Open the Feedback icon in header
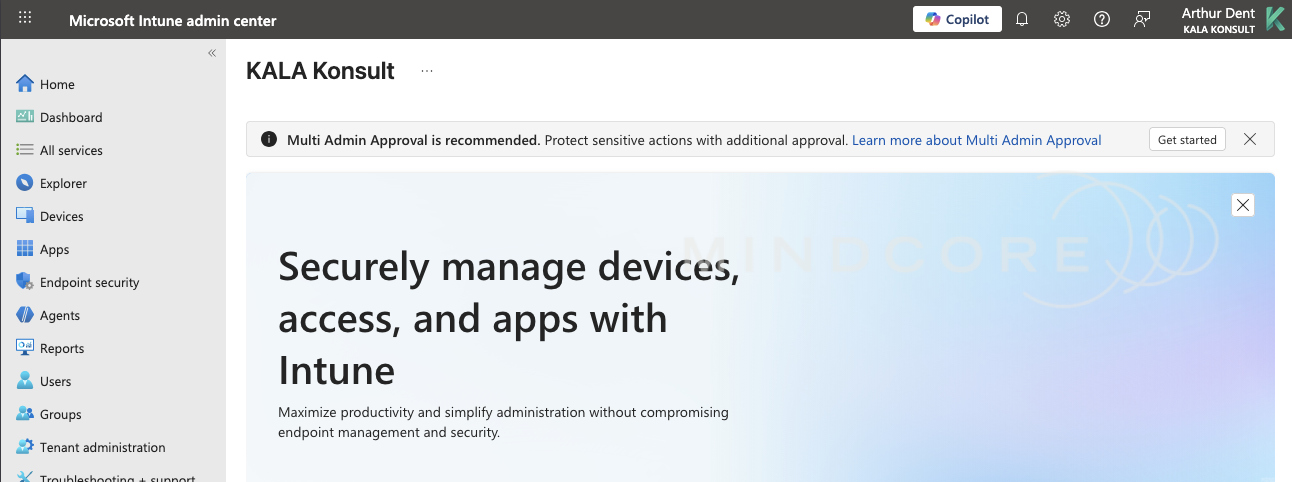The width and height of the screenshot is (1292, 482). coord(1142,19)
